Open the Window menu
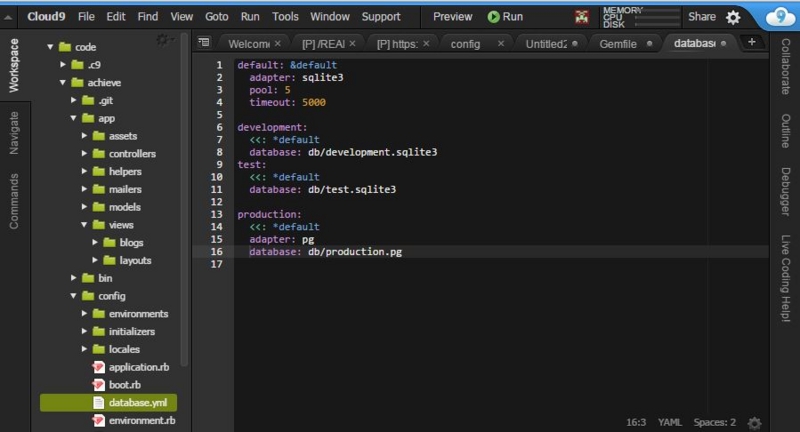The image size is (800, 432). tap(330, 17)
